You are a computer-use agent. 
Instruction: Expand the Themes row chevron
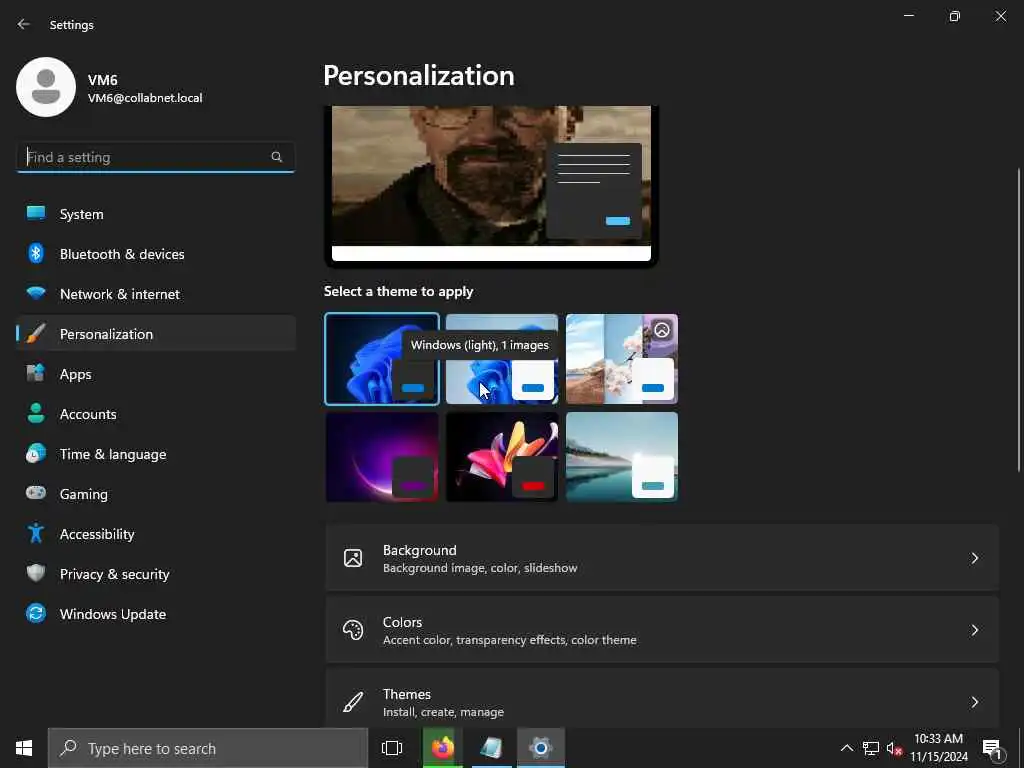[x=974, y=702]
